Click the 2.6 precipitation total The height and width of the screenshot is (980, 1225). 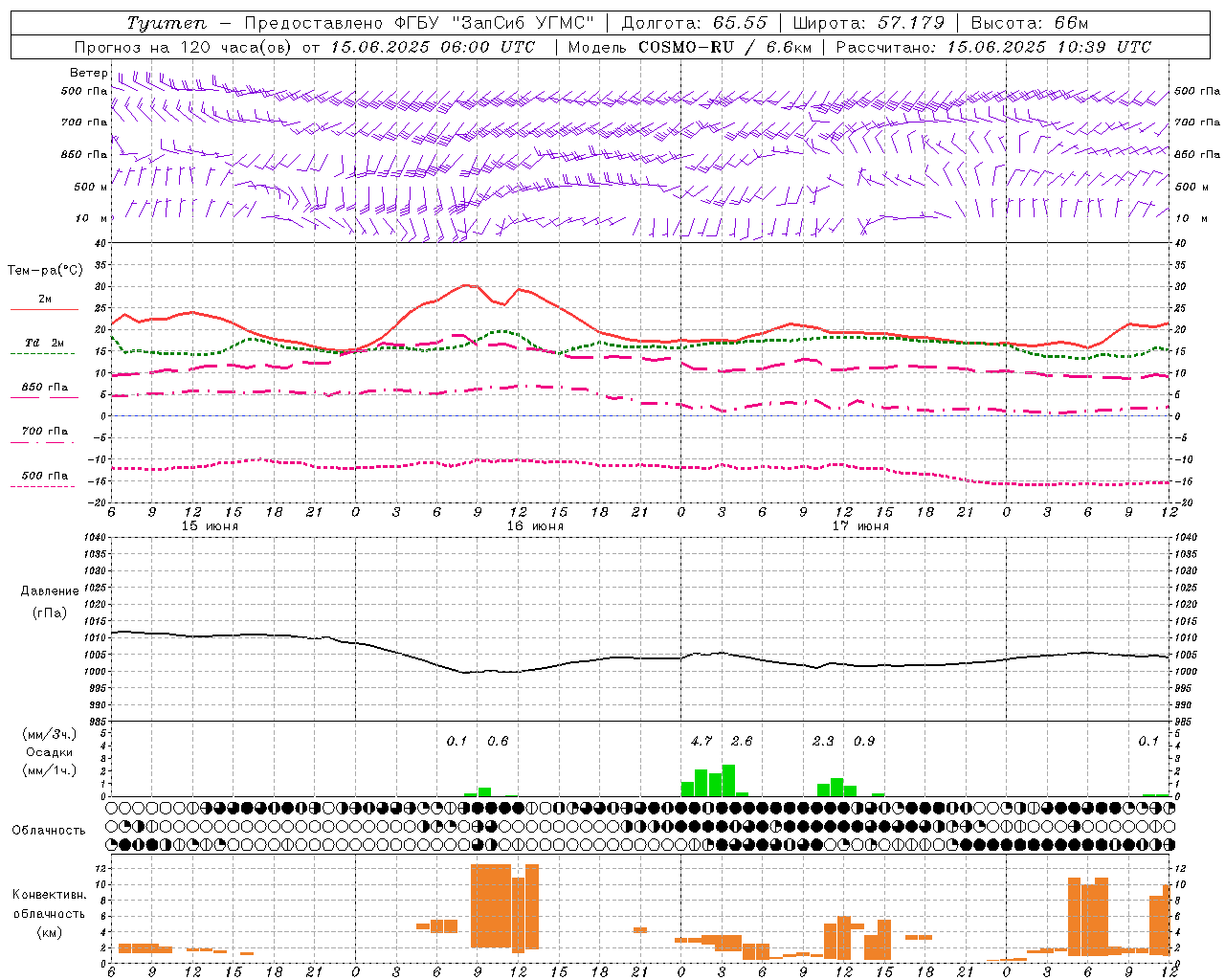point(742,741)
